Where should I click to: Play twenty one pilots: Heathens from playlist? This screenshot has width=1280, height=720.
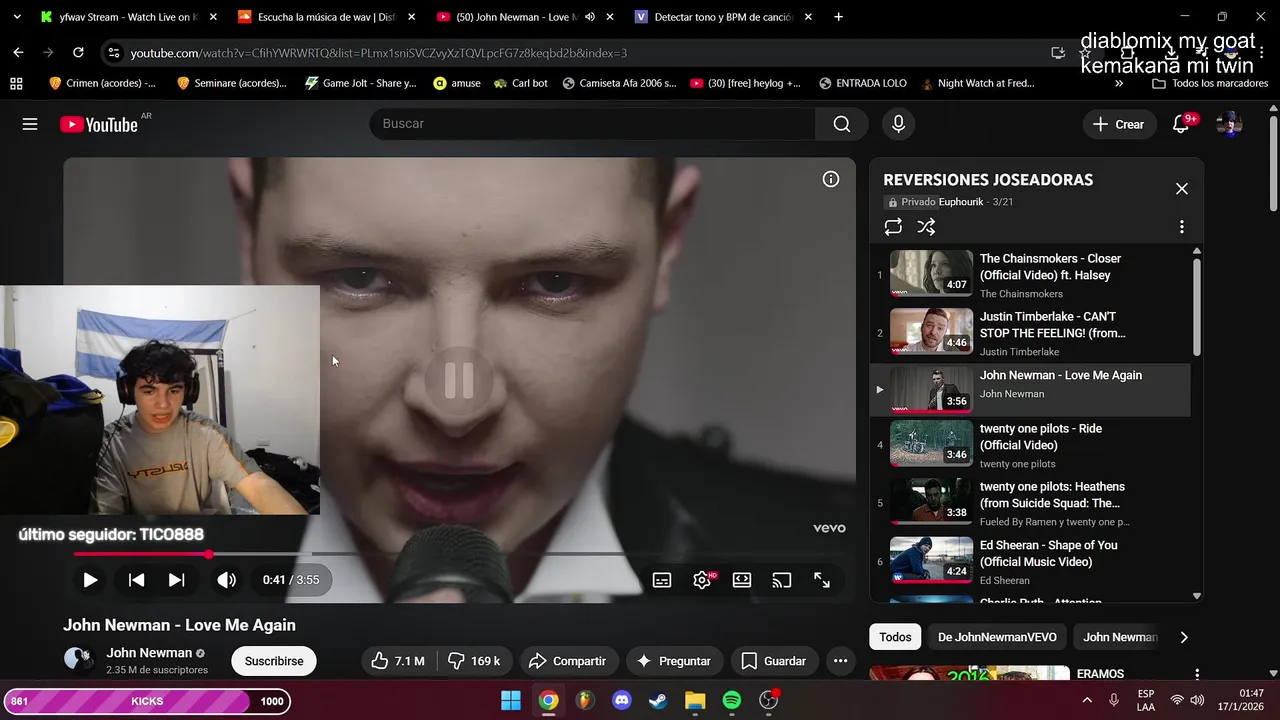[1030, 503]
